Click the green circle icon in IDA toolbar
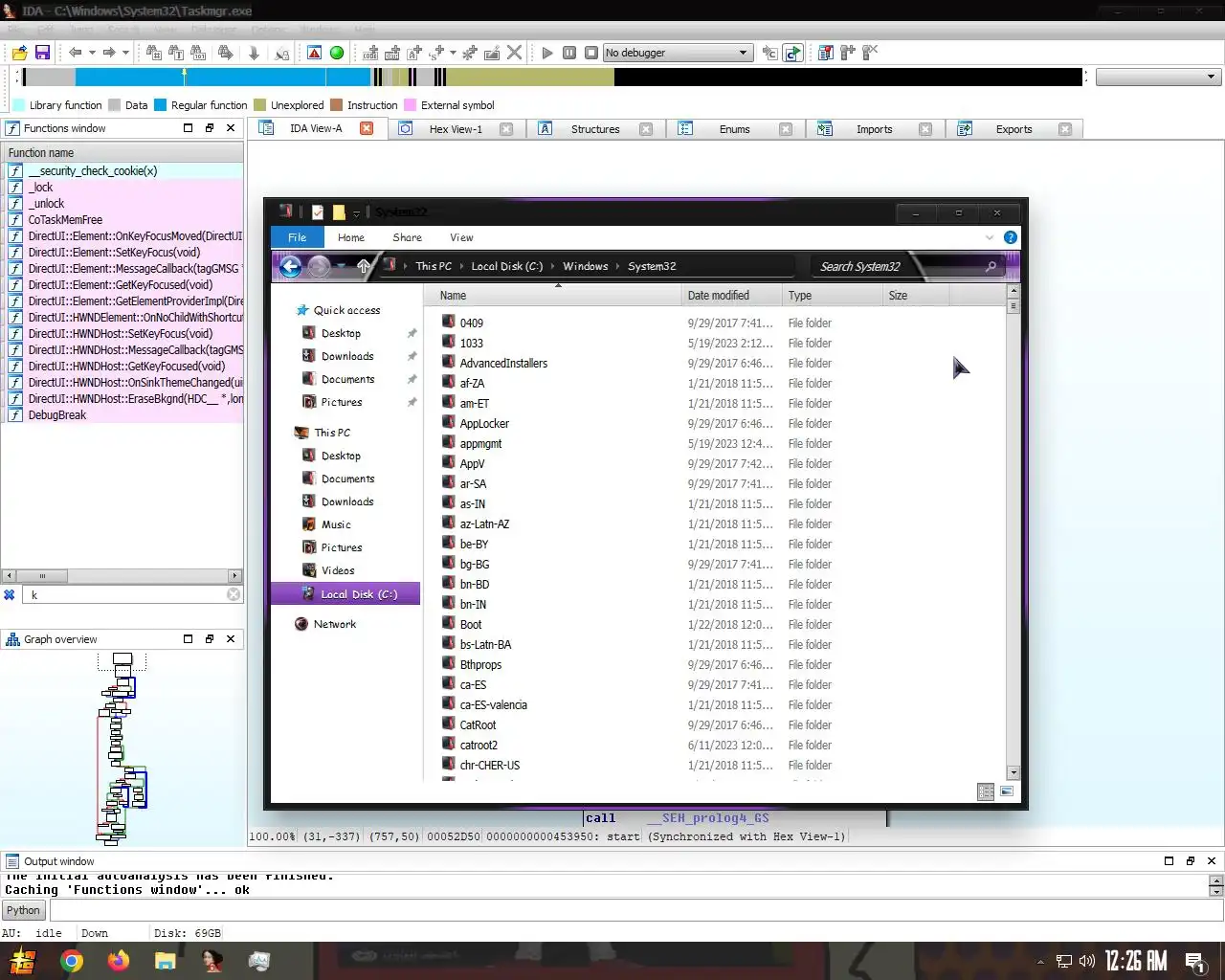This screenshot has height=980, width=1225. [x=337, y=53]
